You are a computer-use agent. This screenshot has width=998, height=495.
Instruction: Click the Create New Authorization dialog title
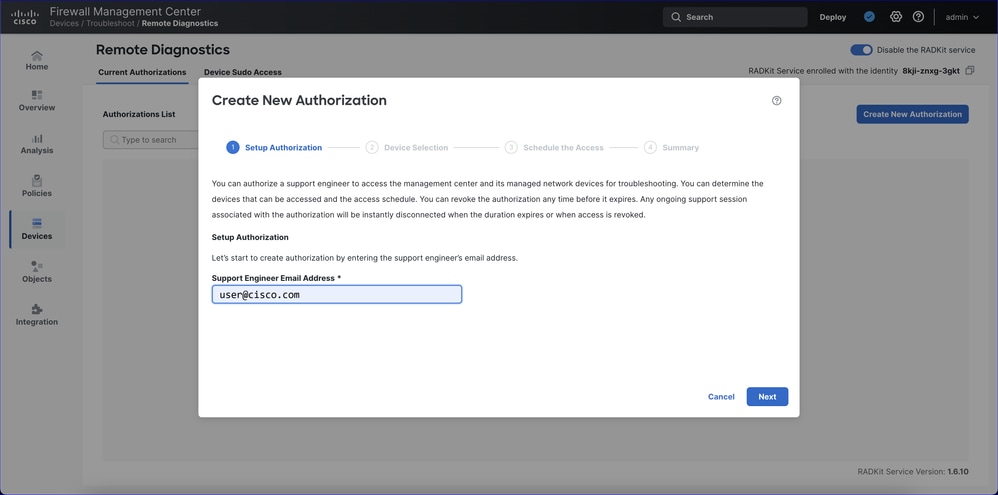pos(299,101)
